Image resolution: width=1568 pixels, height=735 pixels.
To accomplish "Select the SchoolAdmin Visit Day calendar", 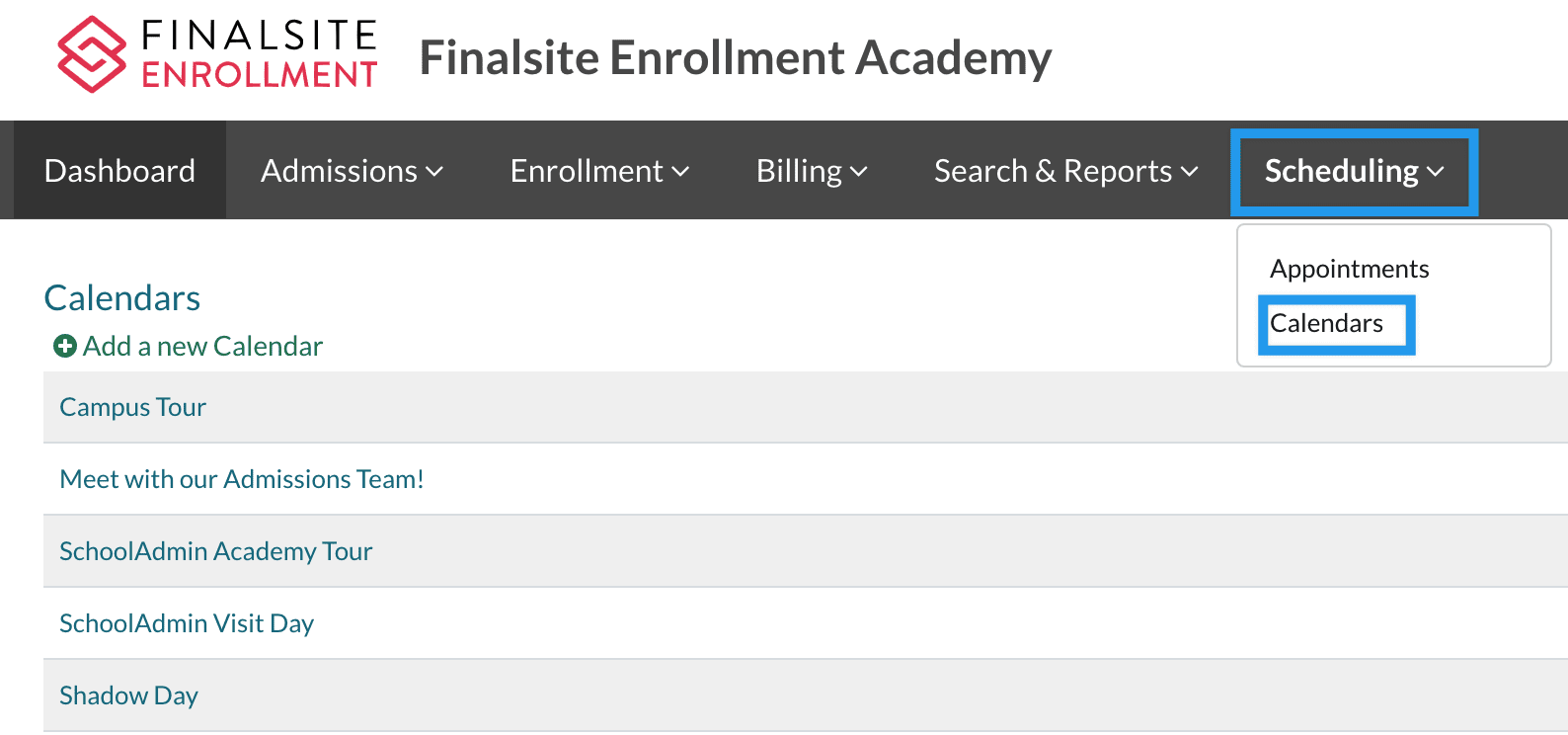I will [186, 623].
